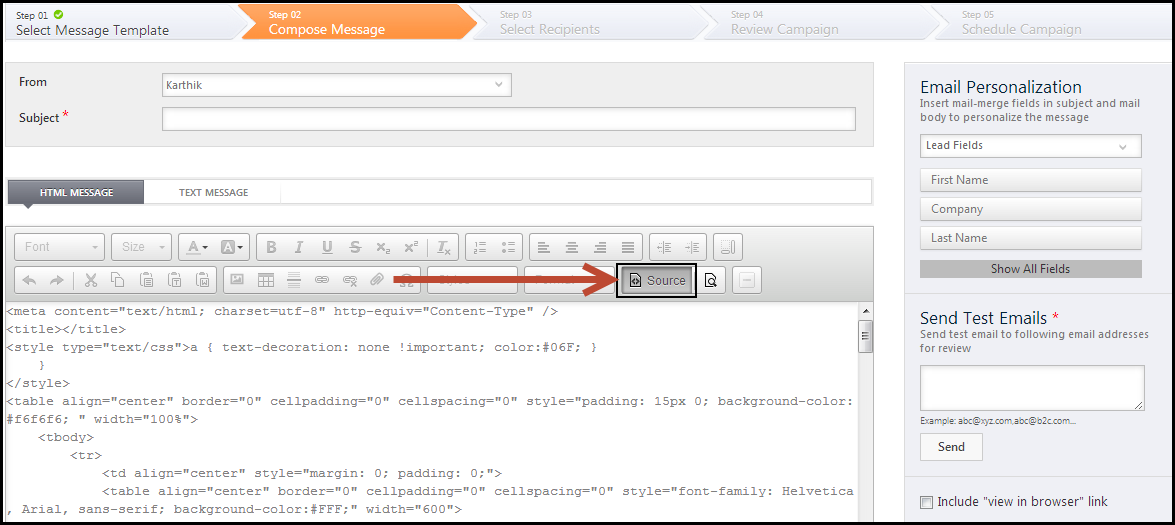Click the Undo arrow icon
Viewport: 1175px width, 525px height.
coord(29,280)
